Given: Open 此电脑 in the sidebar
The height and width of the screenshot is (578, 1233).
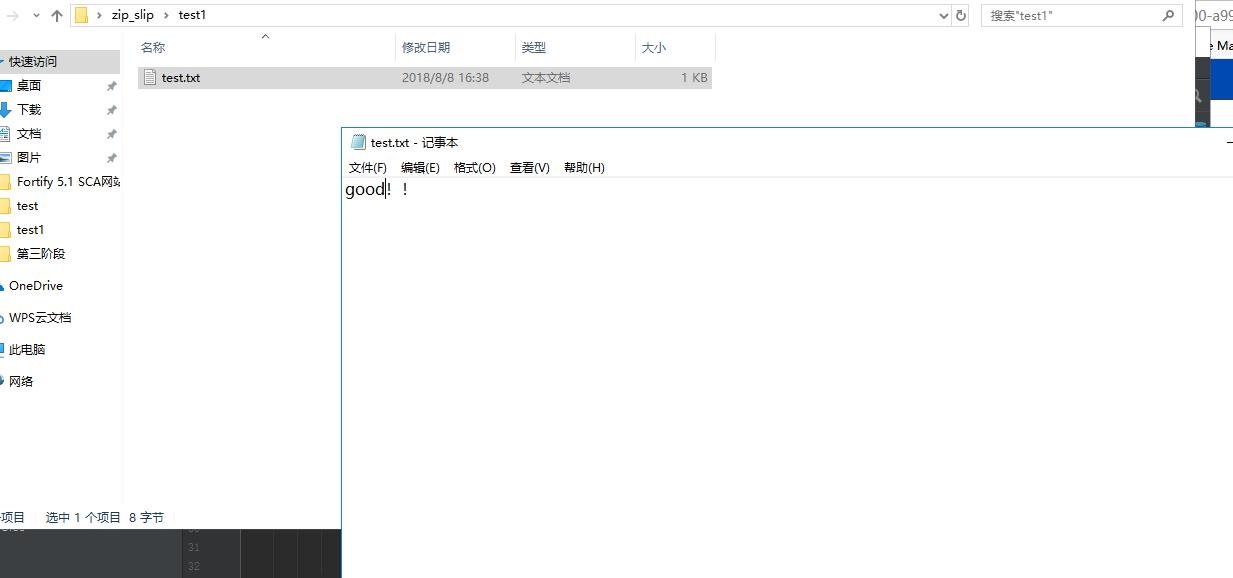Looking at the screenshot, I should pyautogui.click(x=27, y=350).
